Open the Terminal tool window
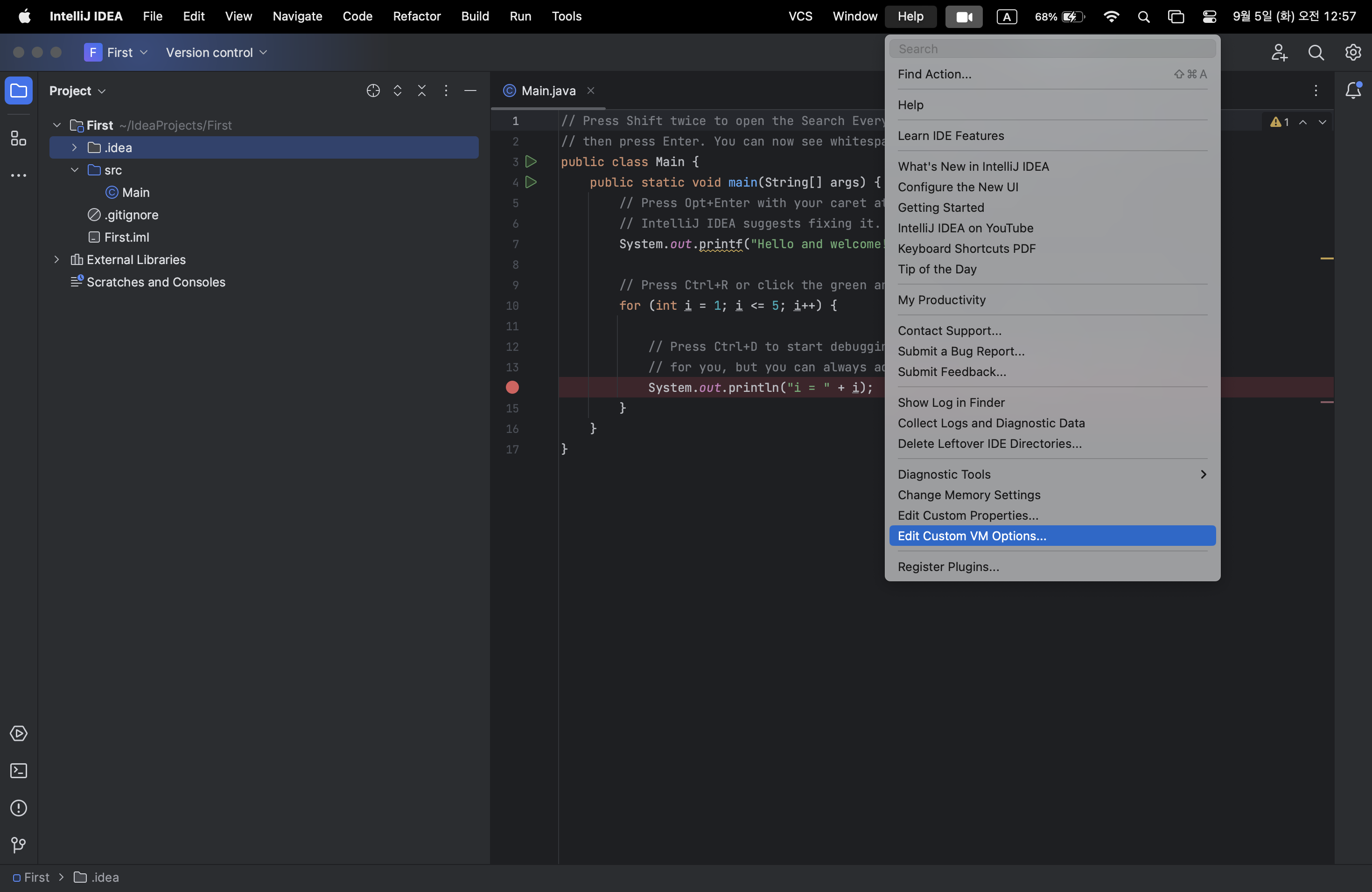 point(19,771)
